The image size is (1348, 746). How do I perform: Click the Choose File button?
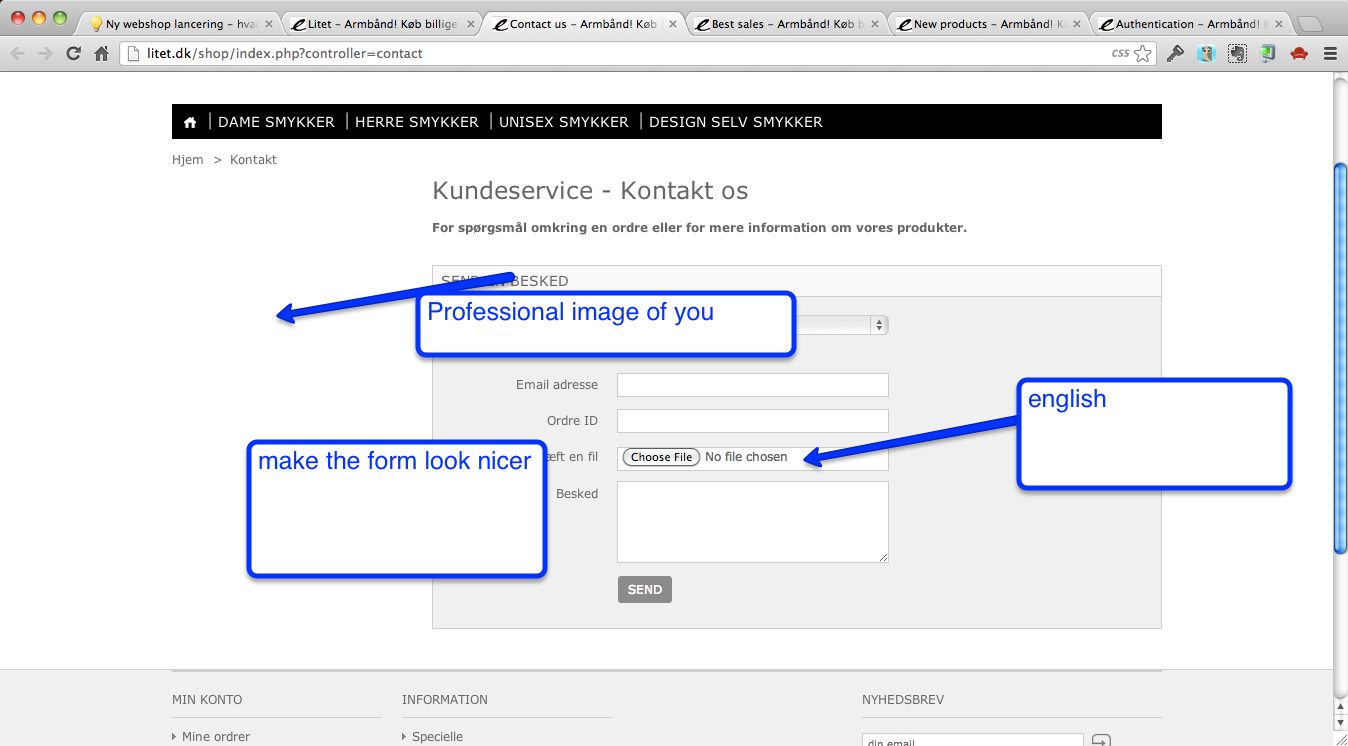click(661, 457)
